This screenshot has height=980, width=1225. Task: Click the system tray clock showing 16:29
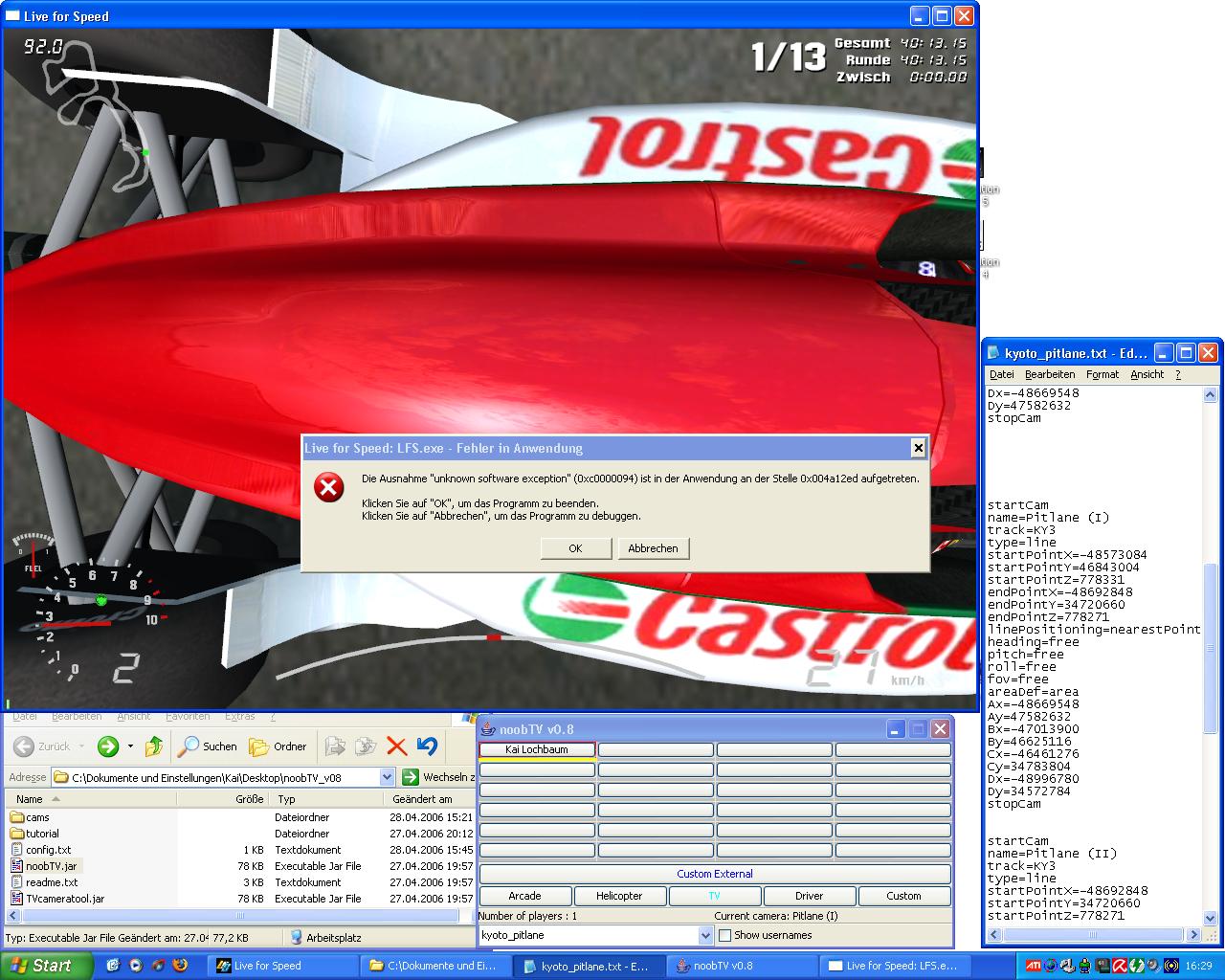click(x=1198, y=966)
